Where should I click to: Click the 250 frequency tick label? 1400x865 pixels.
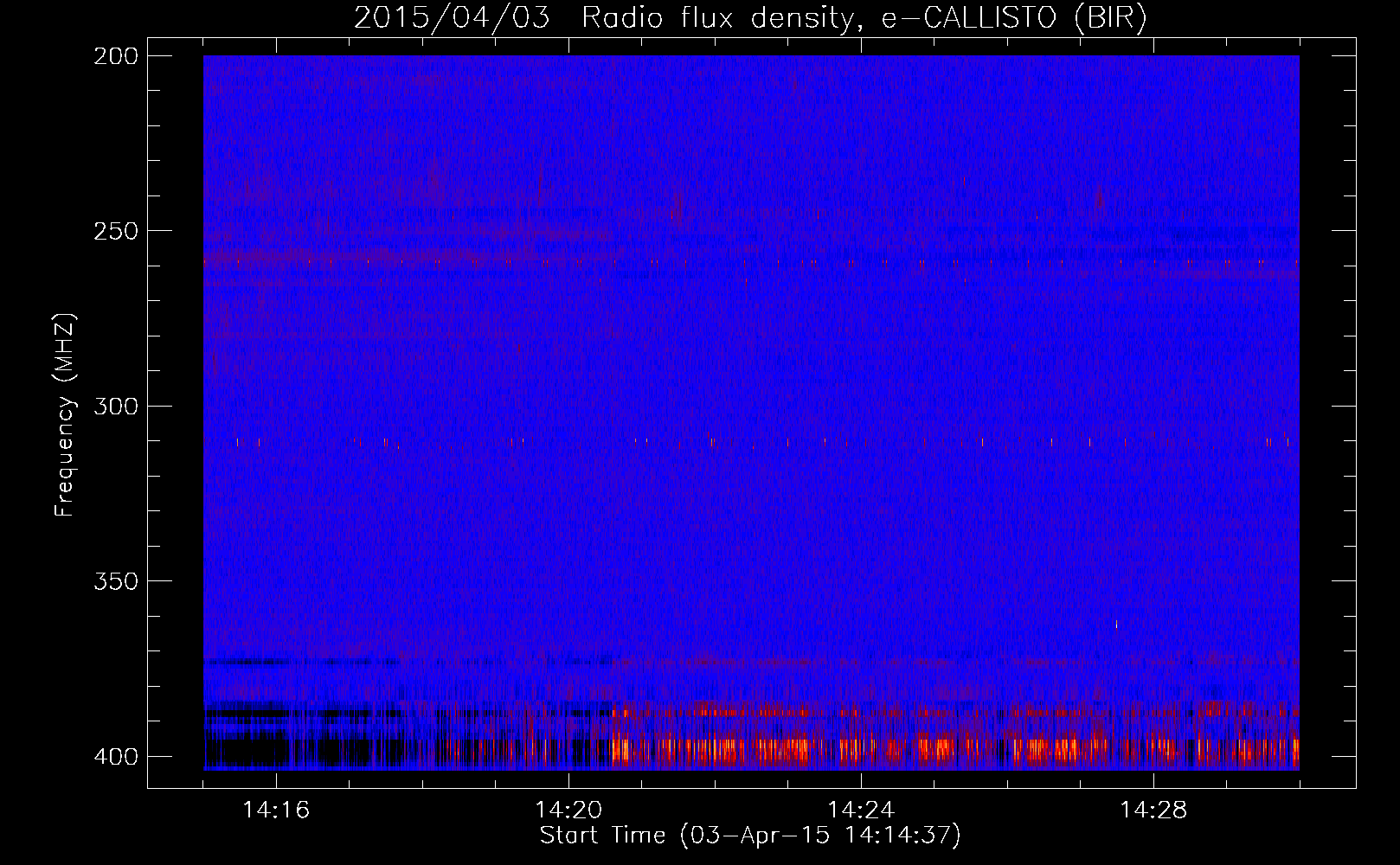pos(115,231)
